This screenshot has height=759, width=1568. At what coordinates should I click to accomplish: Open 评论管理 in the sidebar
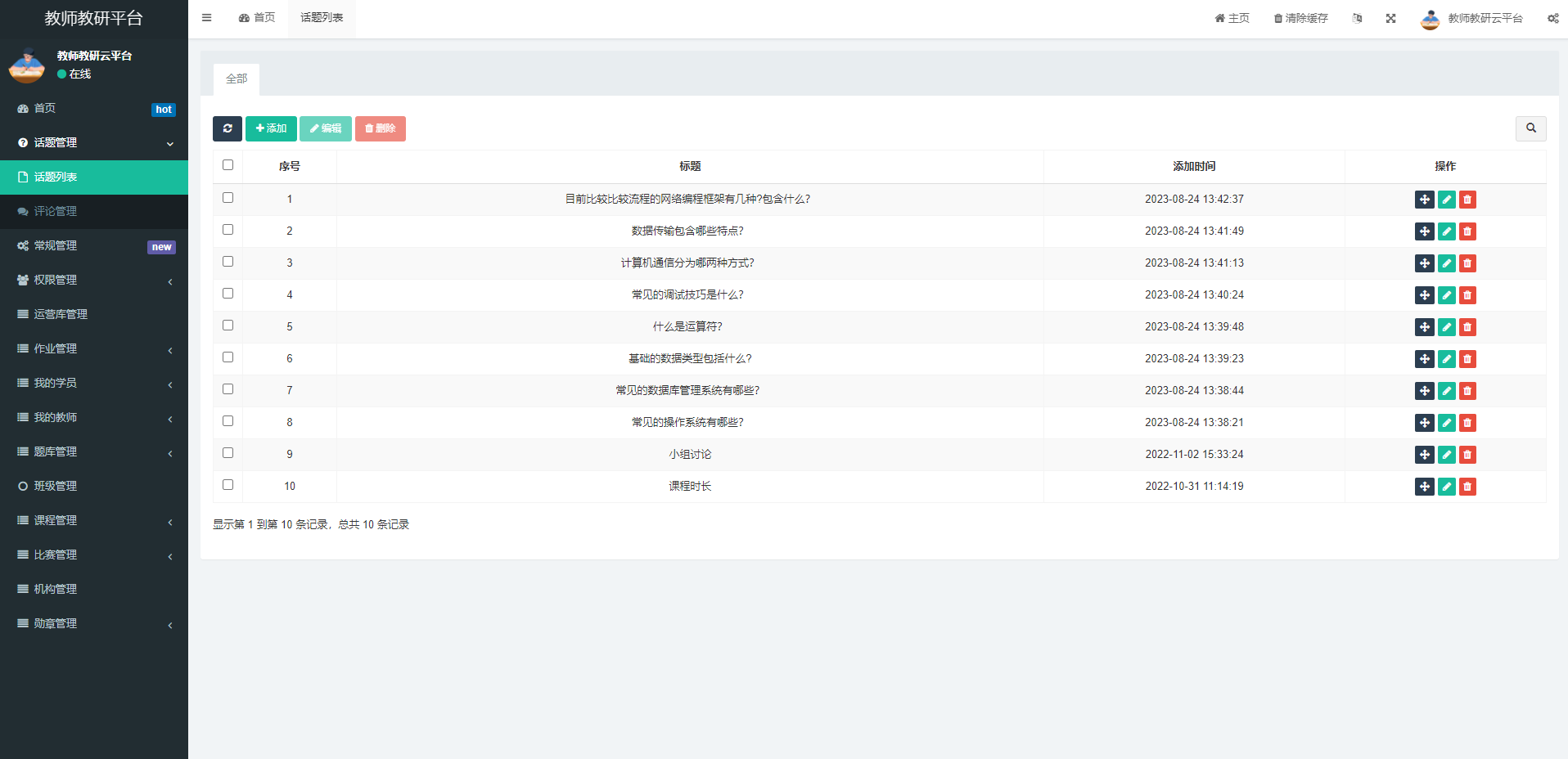pyautogui.click(x=56, y=212)
